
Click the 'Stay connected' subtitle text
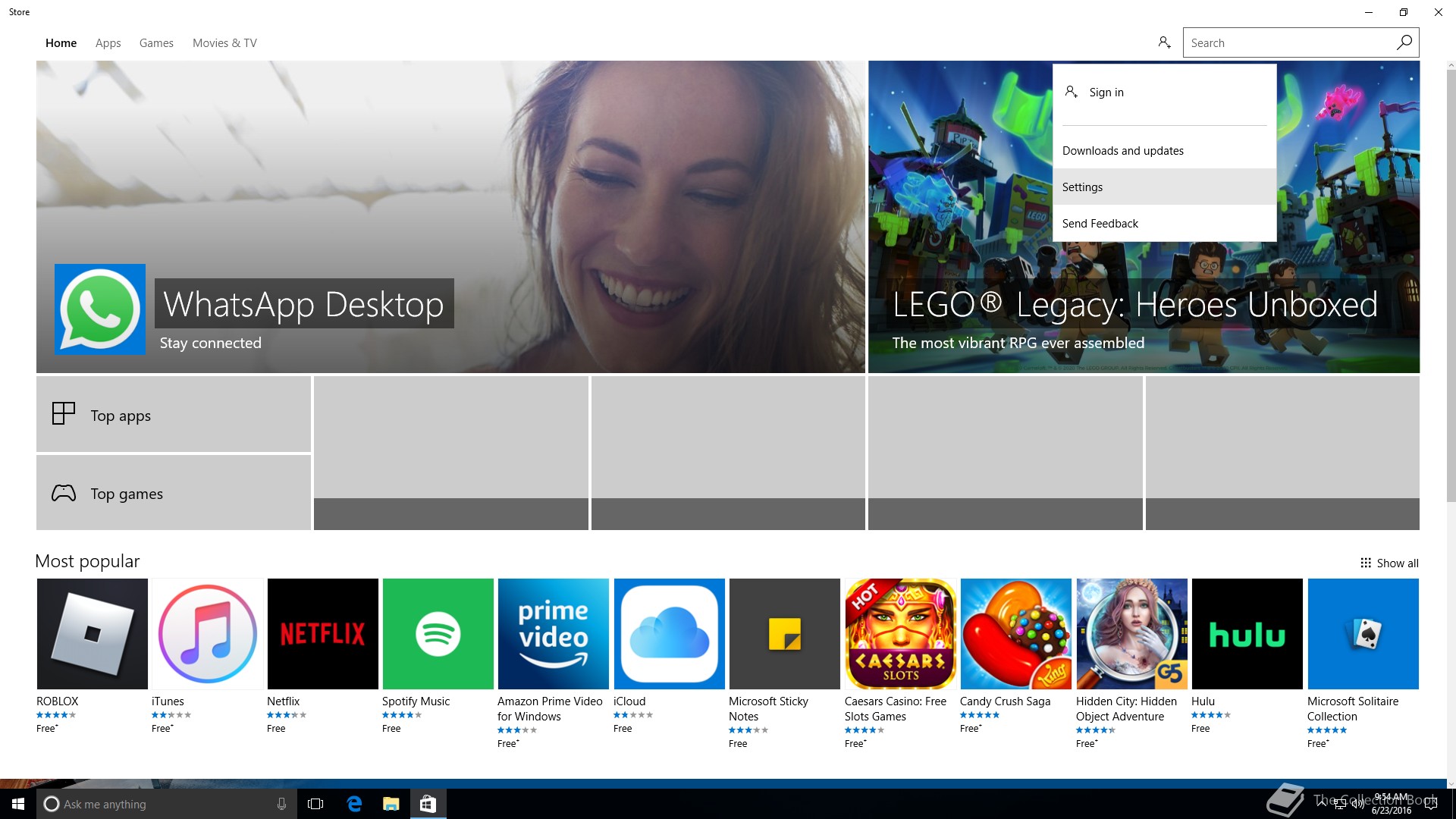[x=210, y=343]
